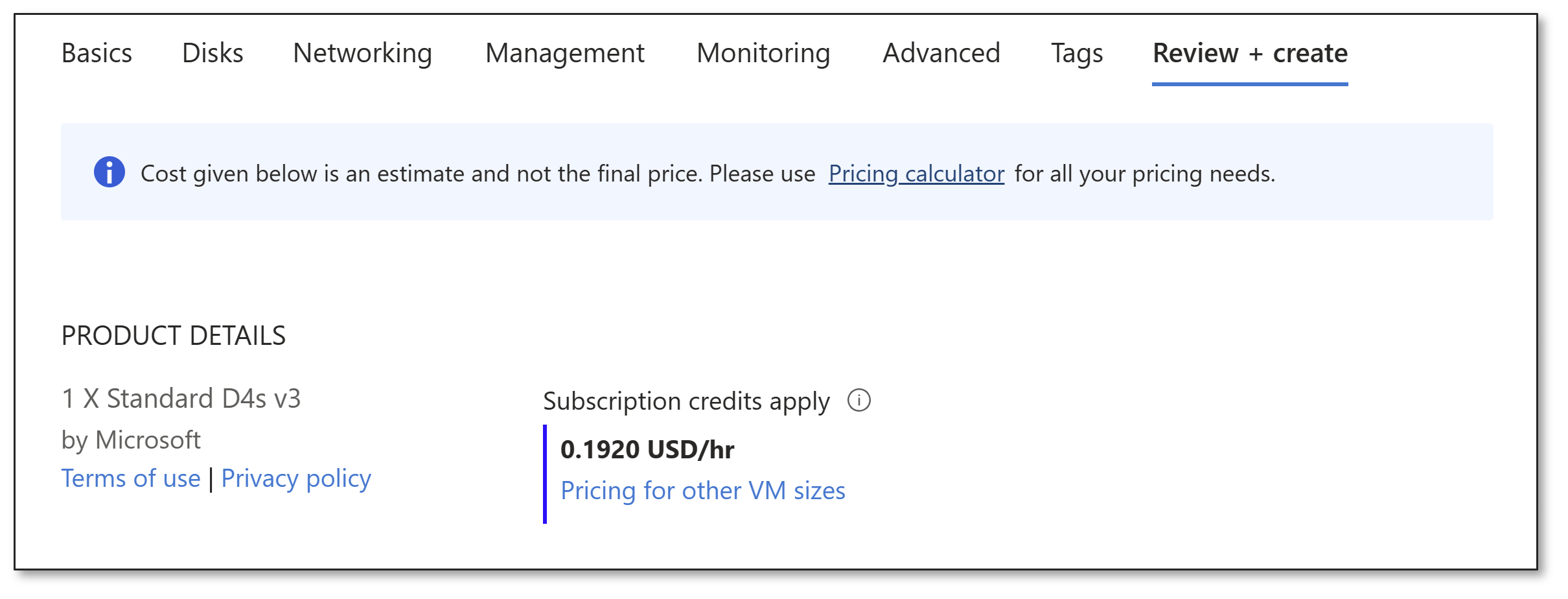Click the 'by Microsoft' publisher text
The width and height of the screenshot is (1568, 599).
[131, 440]
